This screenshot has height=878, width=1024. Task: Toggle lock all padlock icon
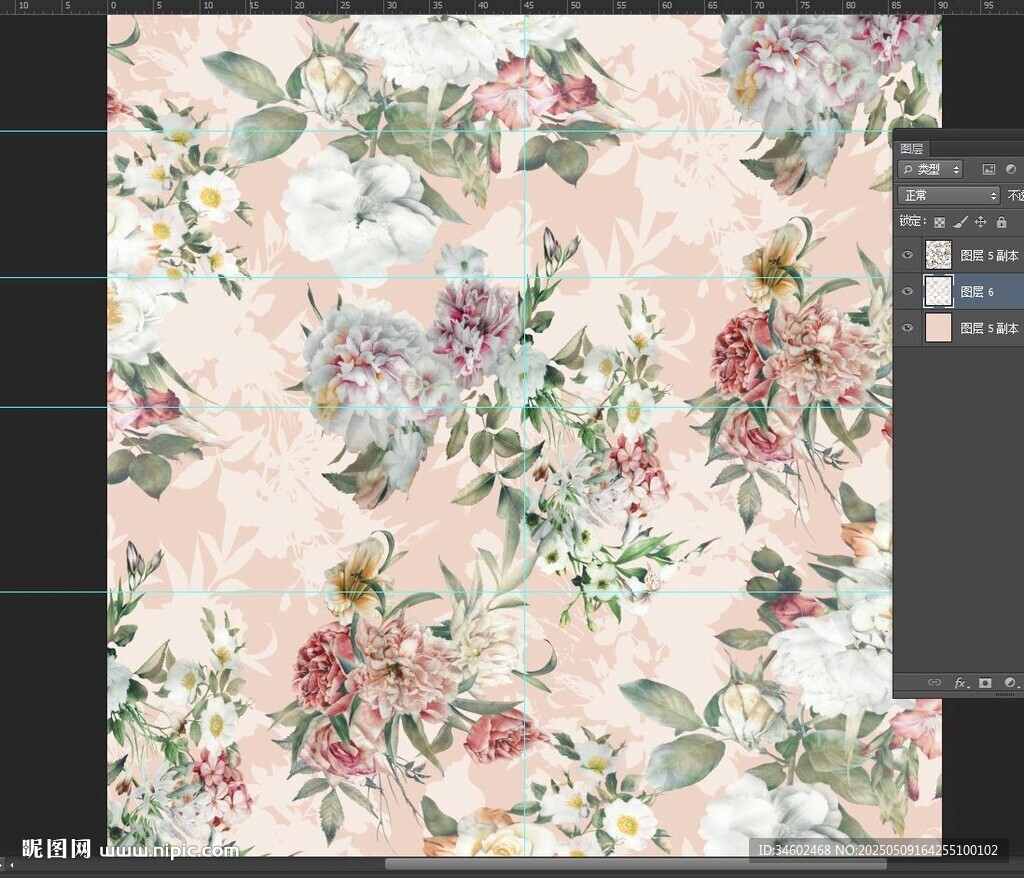pos(1001,222)
